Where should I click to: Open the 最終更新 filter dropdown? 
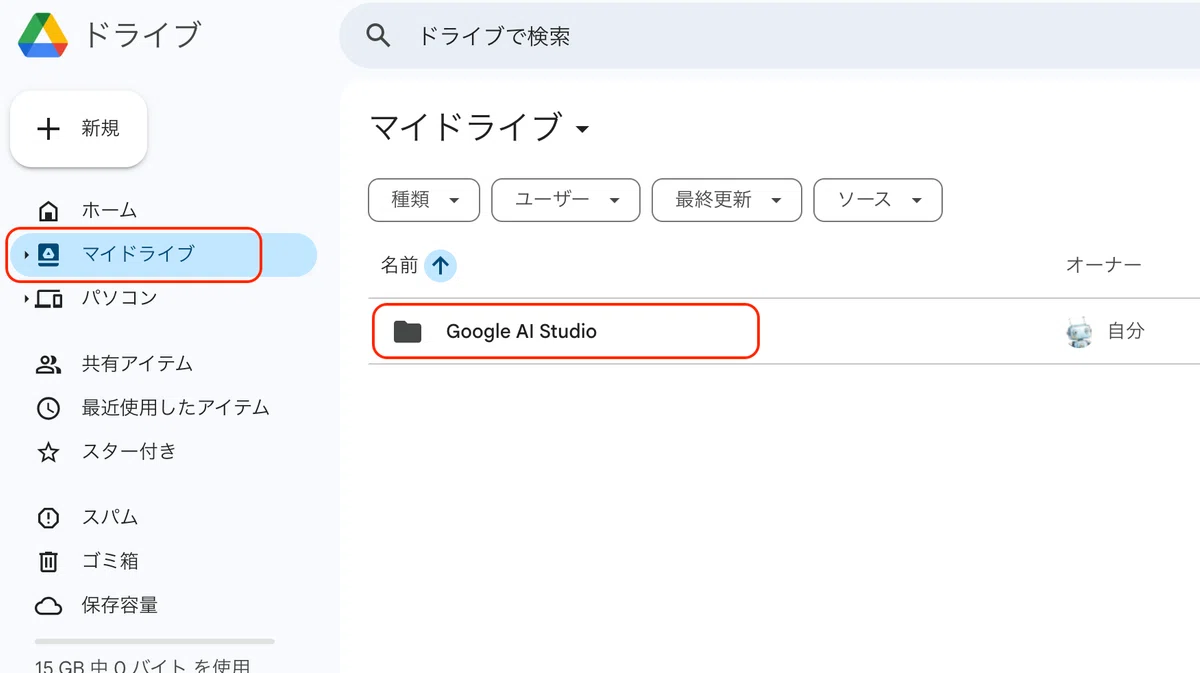click(x=727, y=200)
